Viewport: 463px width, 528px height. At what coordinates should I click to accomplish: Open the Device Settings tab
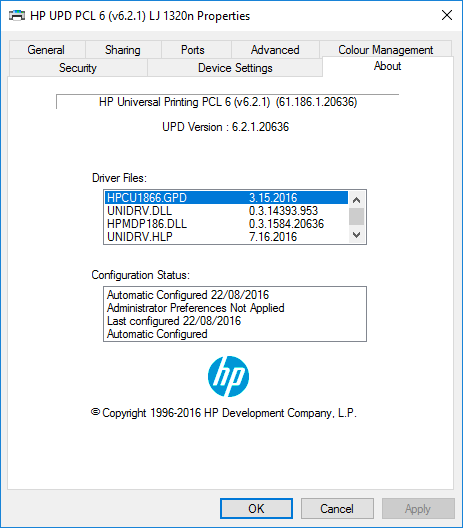(235, 68)
